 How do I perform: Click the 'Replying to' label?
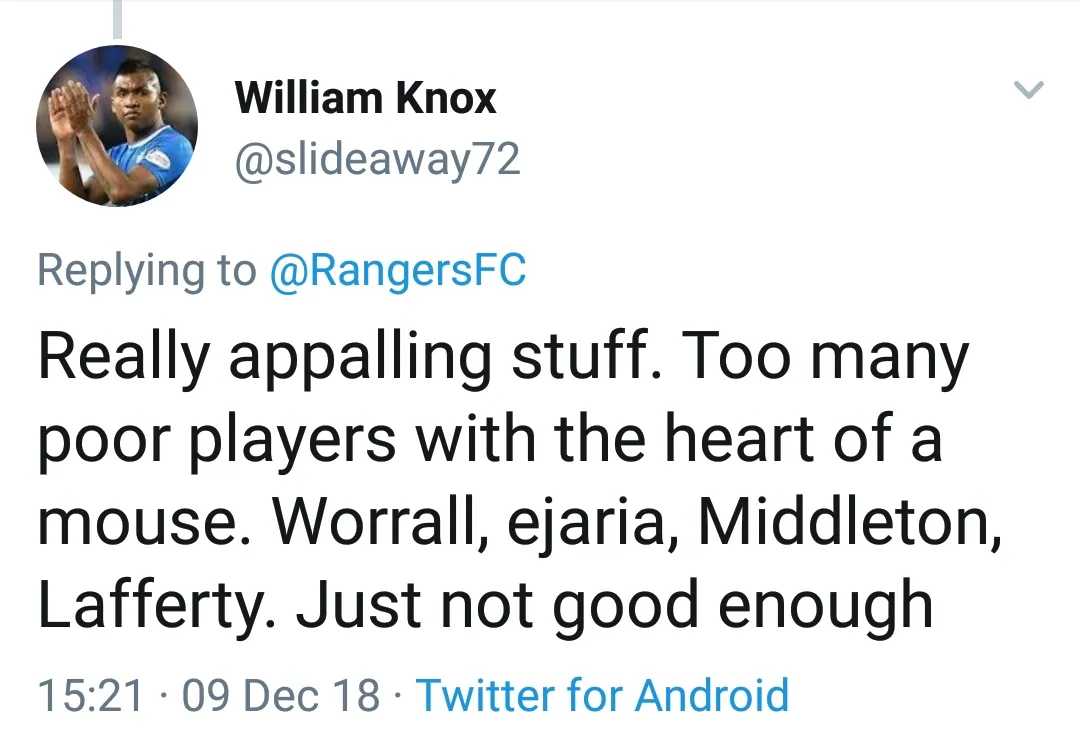click(147, 271)
